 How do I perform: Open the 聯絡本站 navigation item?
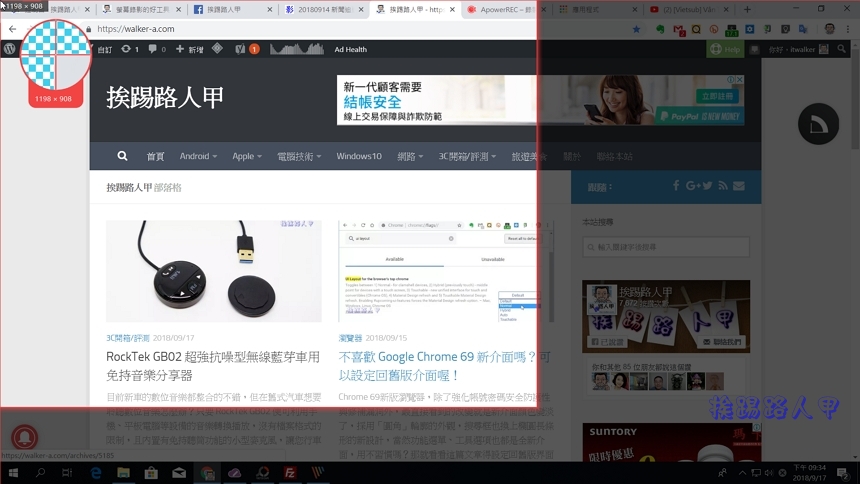614,156
